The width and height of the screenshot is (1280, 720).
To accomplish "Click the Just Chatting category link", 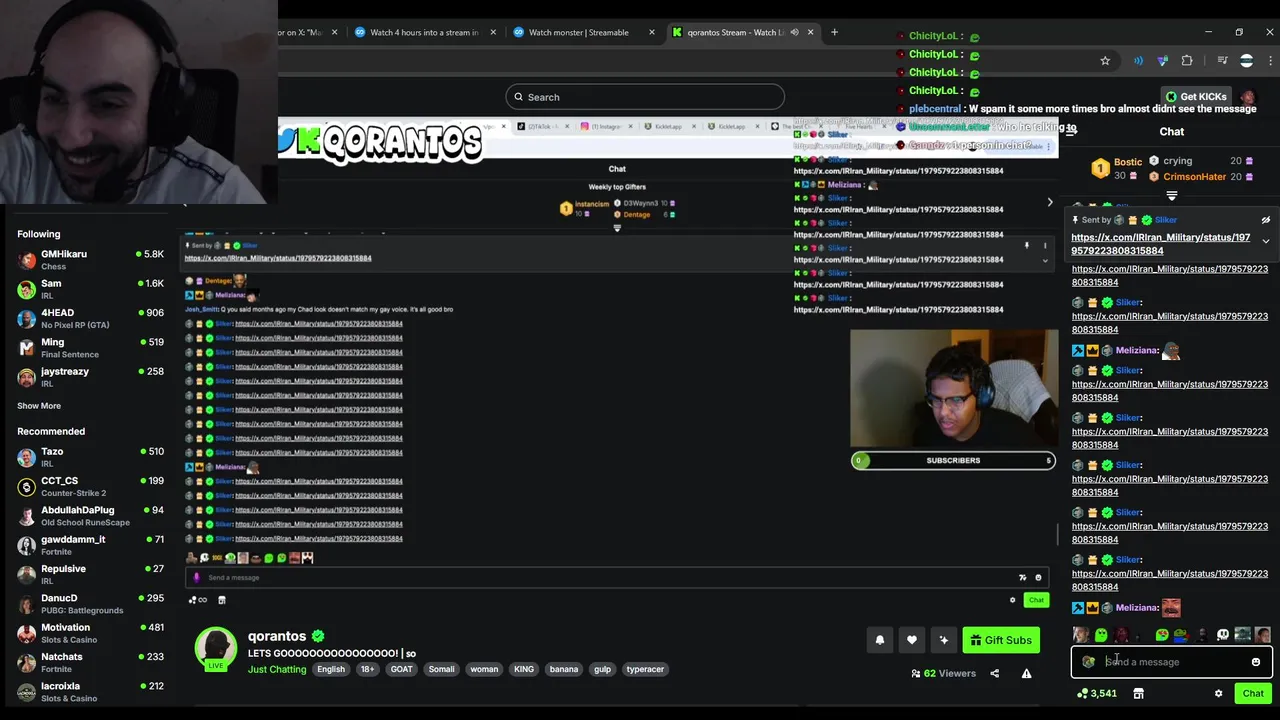I will tap(277, 669).
